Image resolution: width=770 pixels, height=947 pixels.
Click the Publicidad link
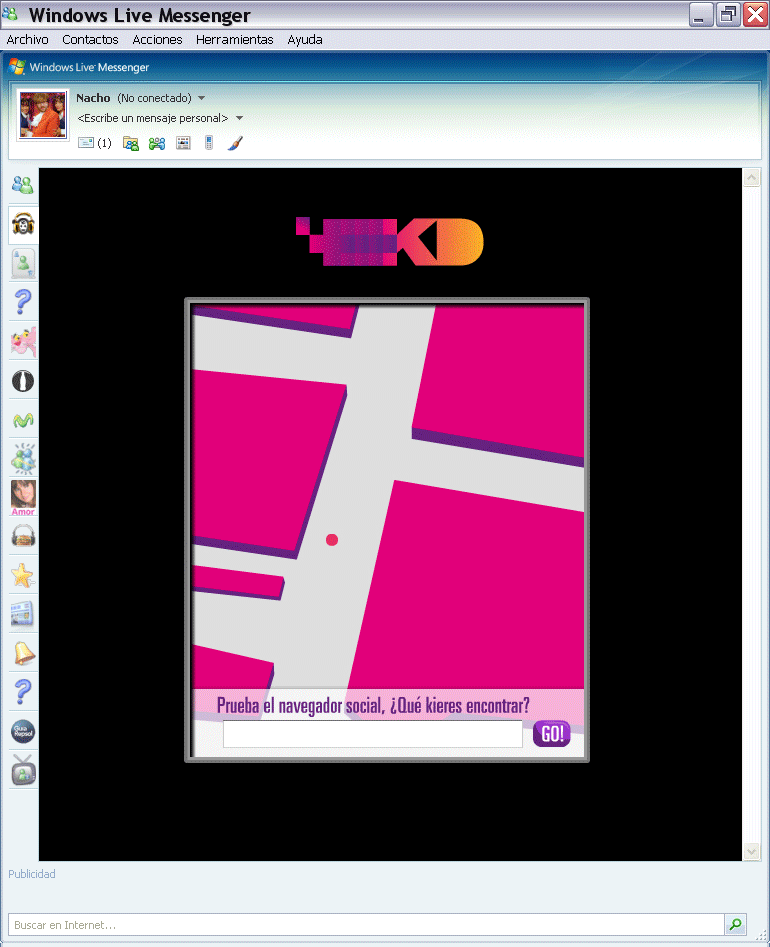(32, 874)
